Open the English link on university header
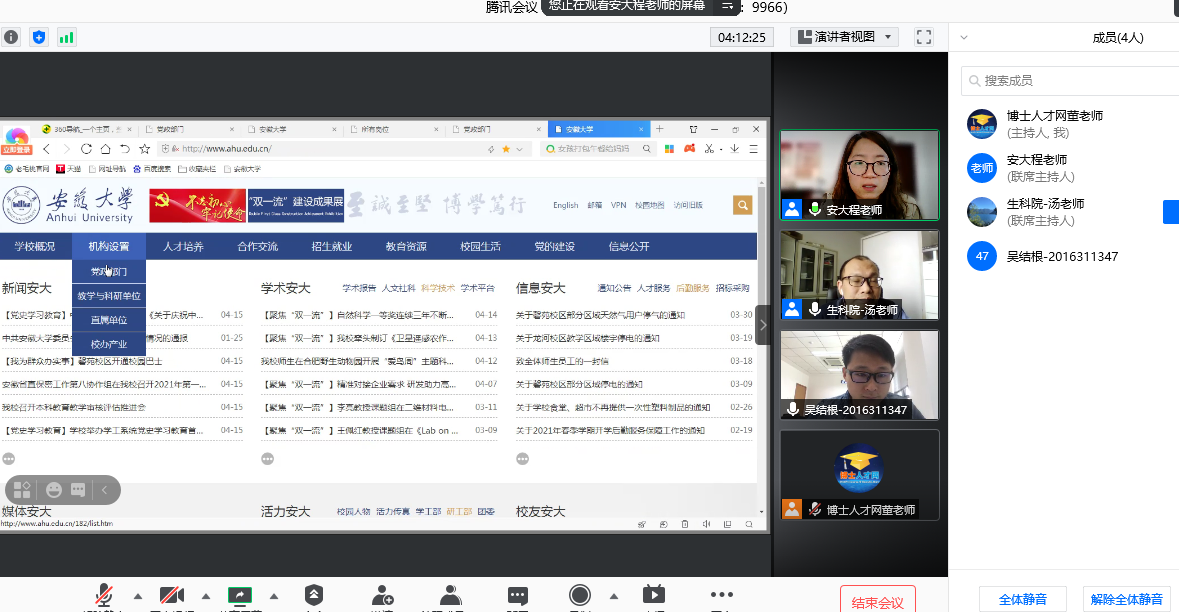This screenshot has width=1179, height=612. (x=565, y=205)
